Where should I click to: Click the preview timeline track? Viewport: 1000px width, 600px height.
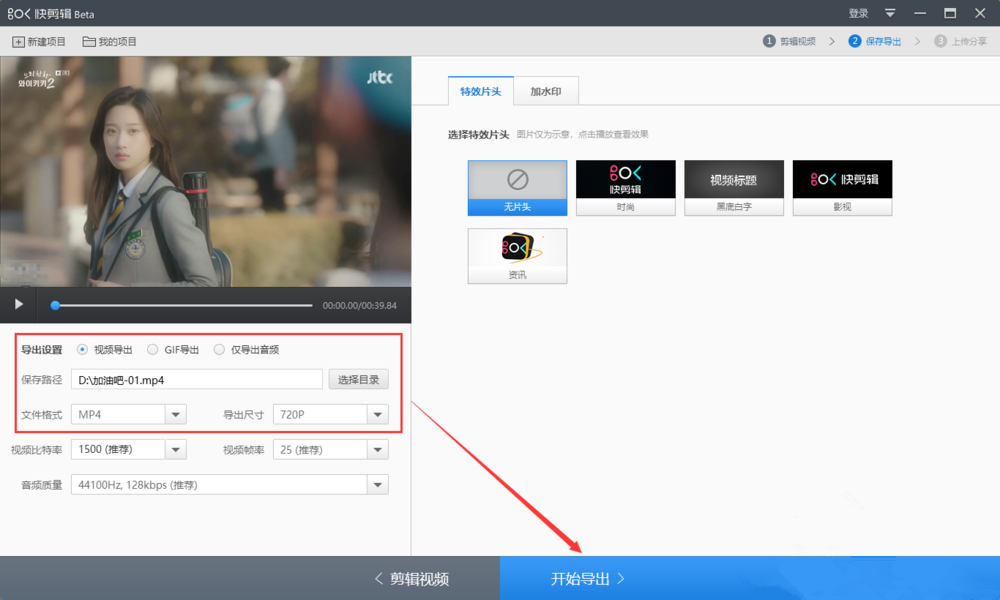(184, 305)
